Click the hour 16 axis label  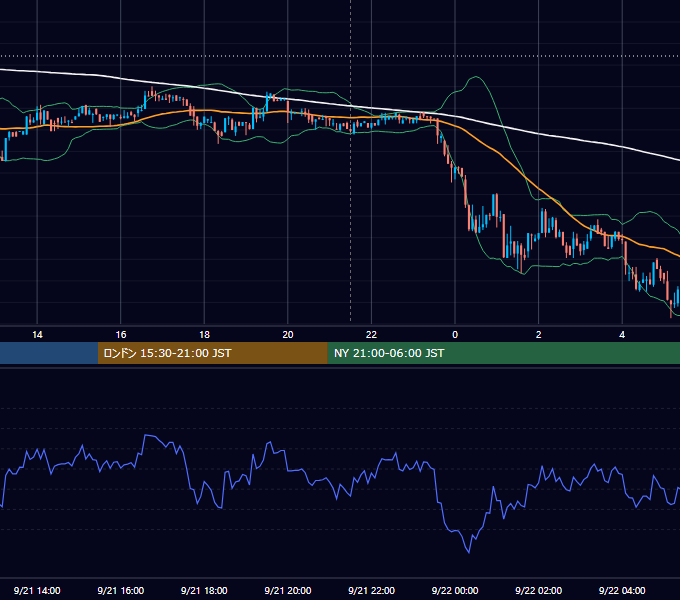click(x=121, y=335)
